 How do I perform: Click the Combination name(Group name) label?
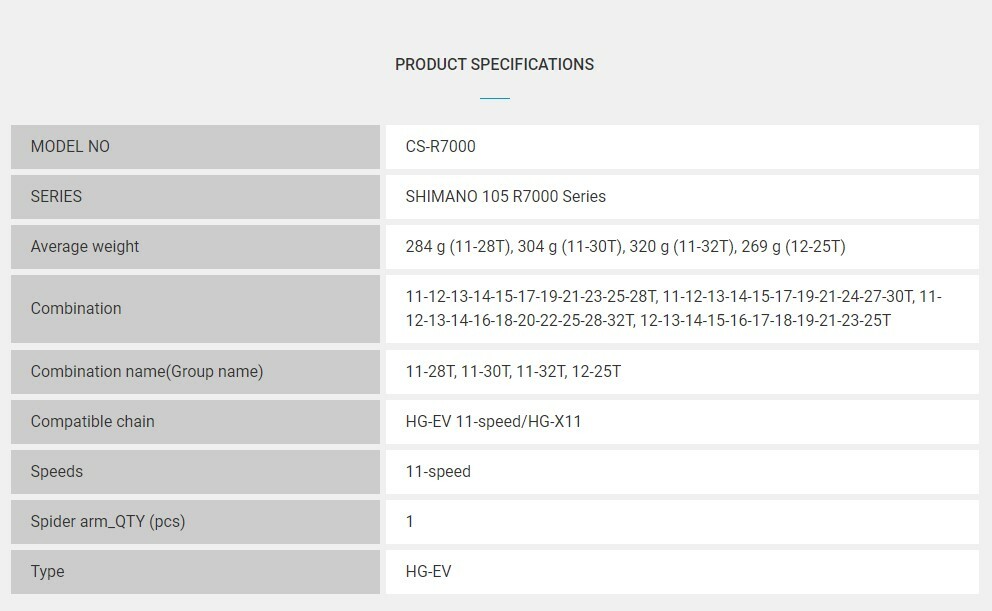147,372
